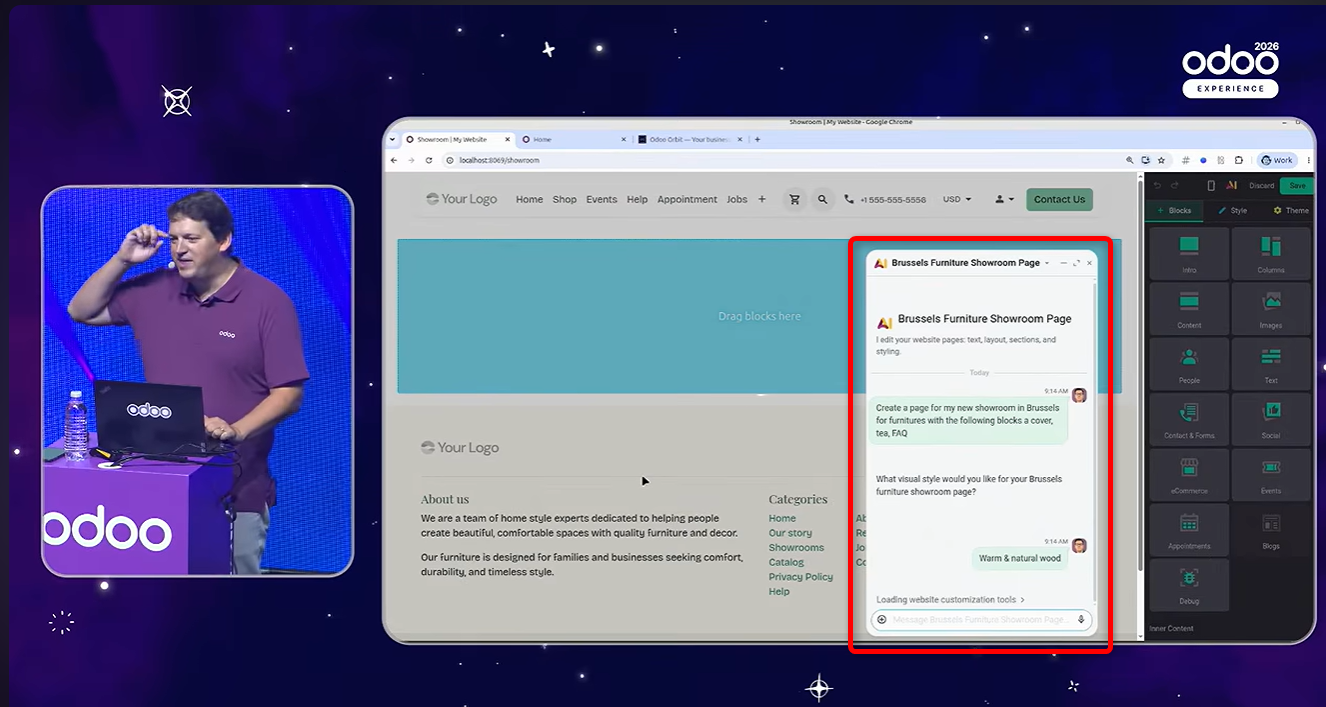Switch to the Theme tab
This screenshot has height=707, width=1326.
tap(1290, 211)
